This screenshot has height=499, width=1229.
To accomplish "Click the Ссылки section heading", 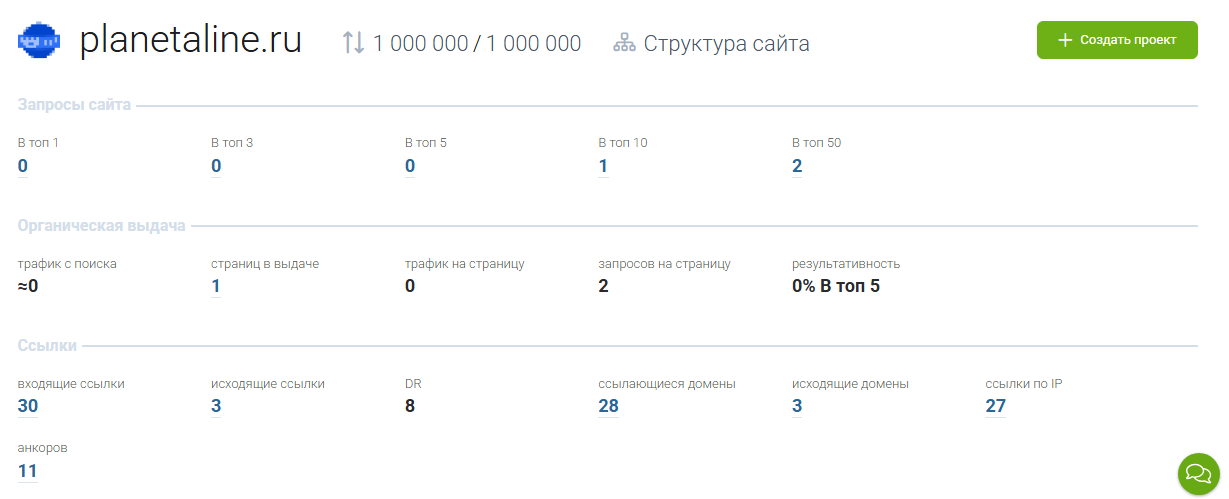I will tap(47, 346).
